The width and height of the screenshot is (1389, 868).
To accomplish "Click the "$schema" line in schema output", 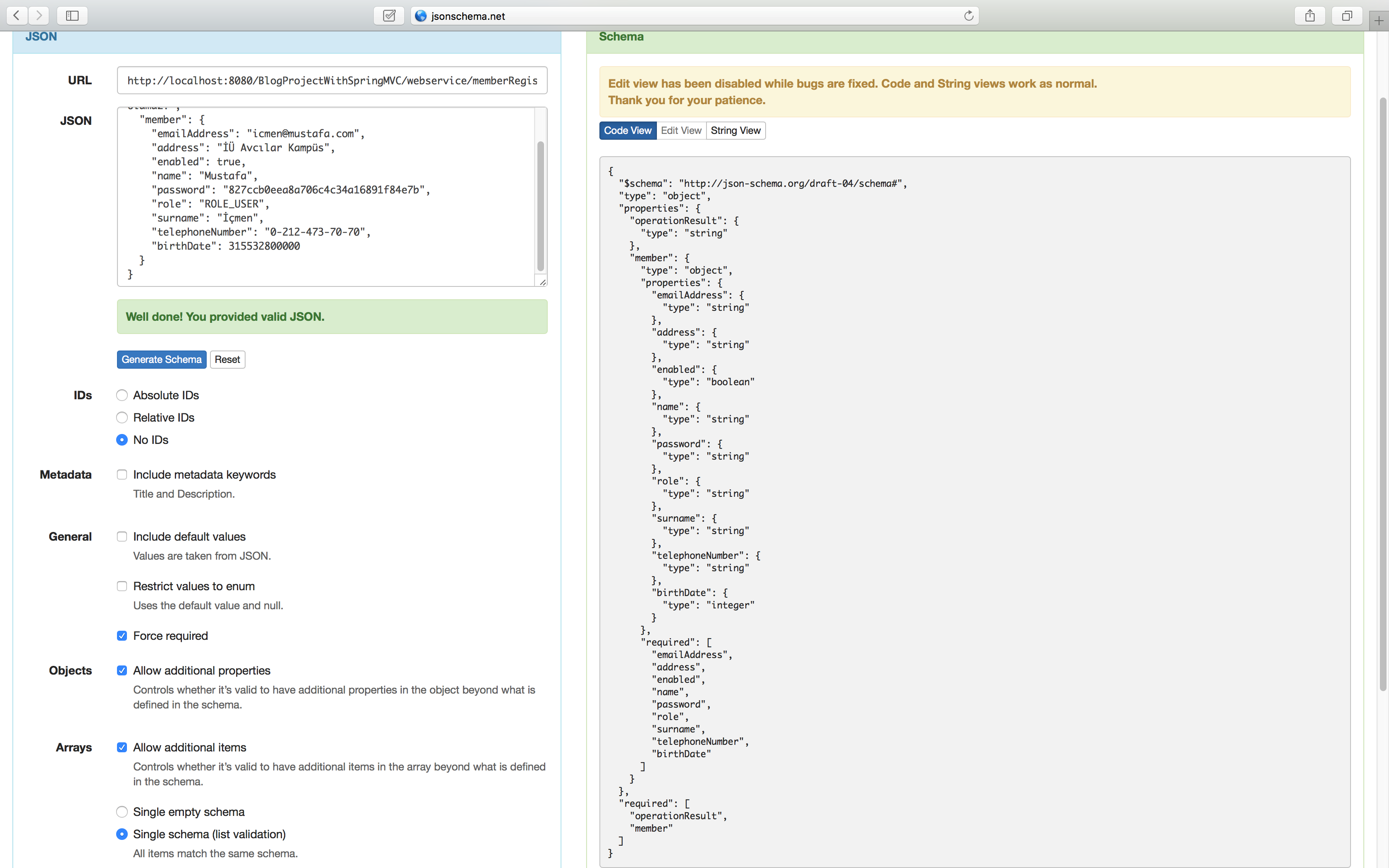I will coord(763,184).
